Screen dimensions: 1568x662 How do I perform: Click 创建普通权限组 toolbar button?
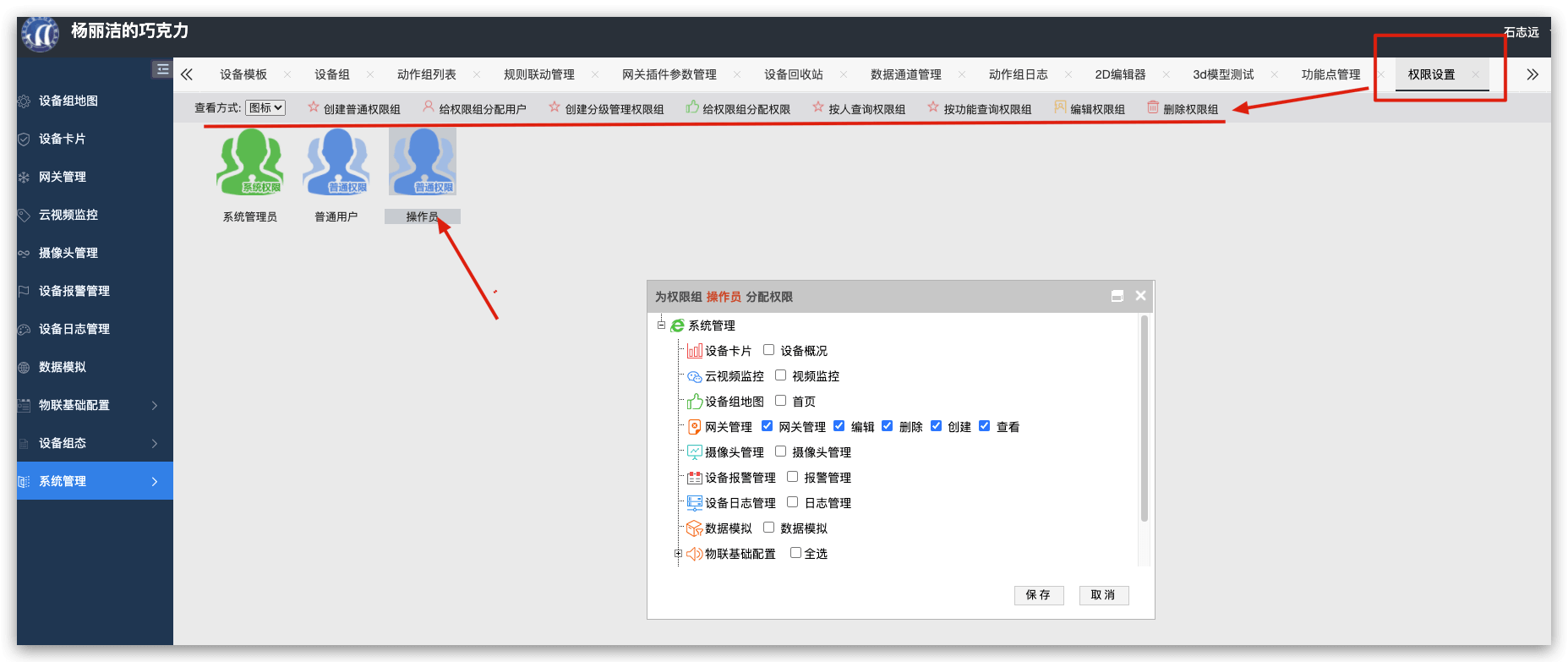pos(354,108)
